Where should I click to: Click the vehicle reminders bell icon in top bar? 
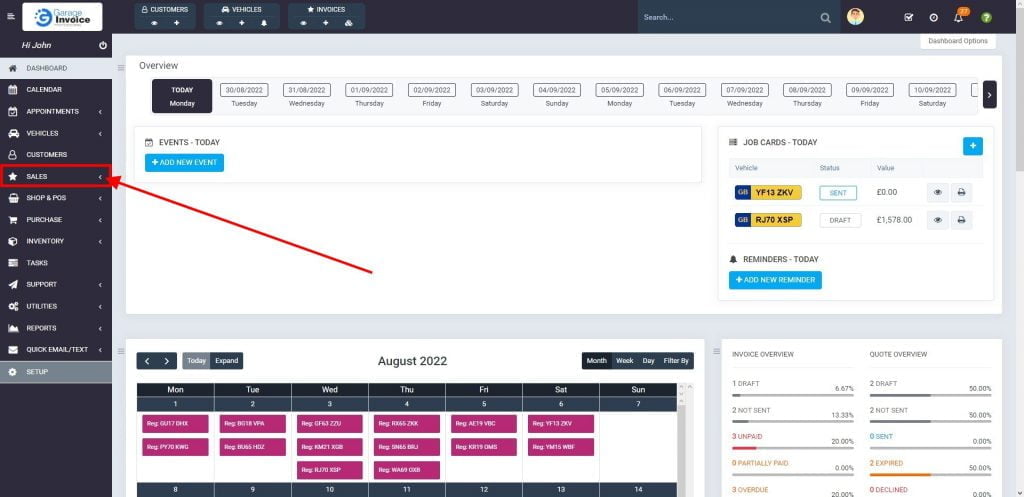click(264, 22)
